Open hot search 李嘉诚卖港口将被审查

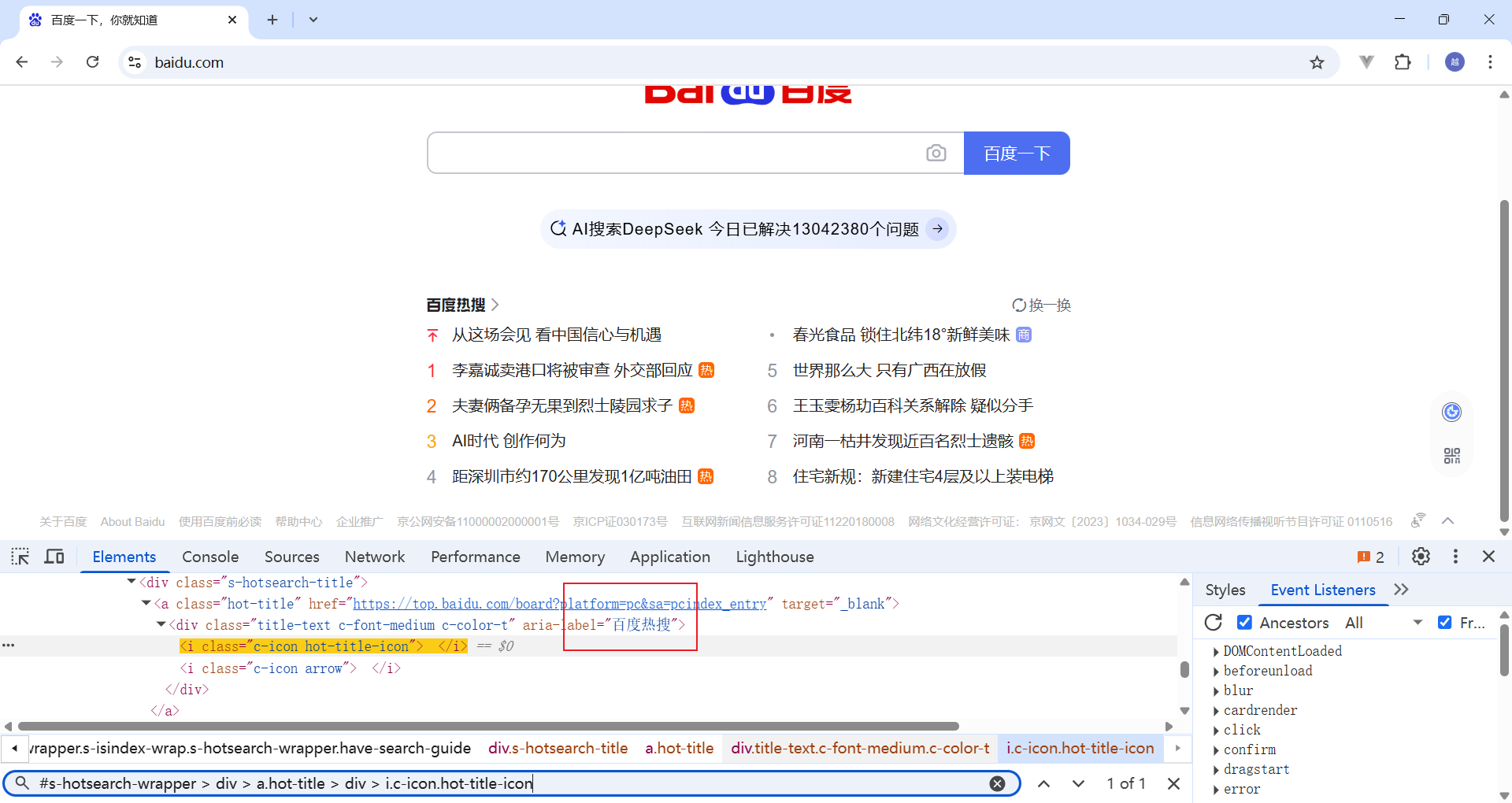click(x=572, y=370)
